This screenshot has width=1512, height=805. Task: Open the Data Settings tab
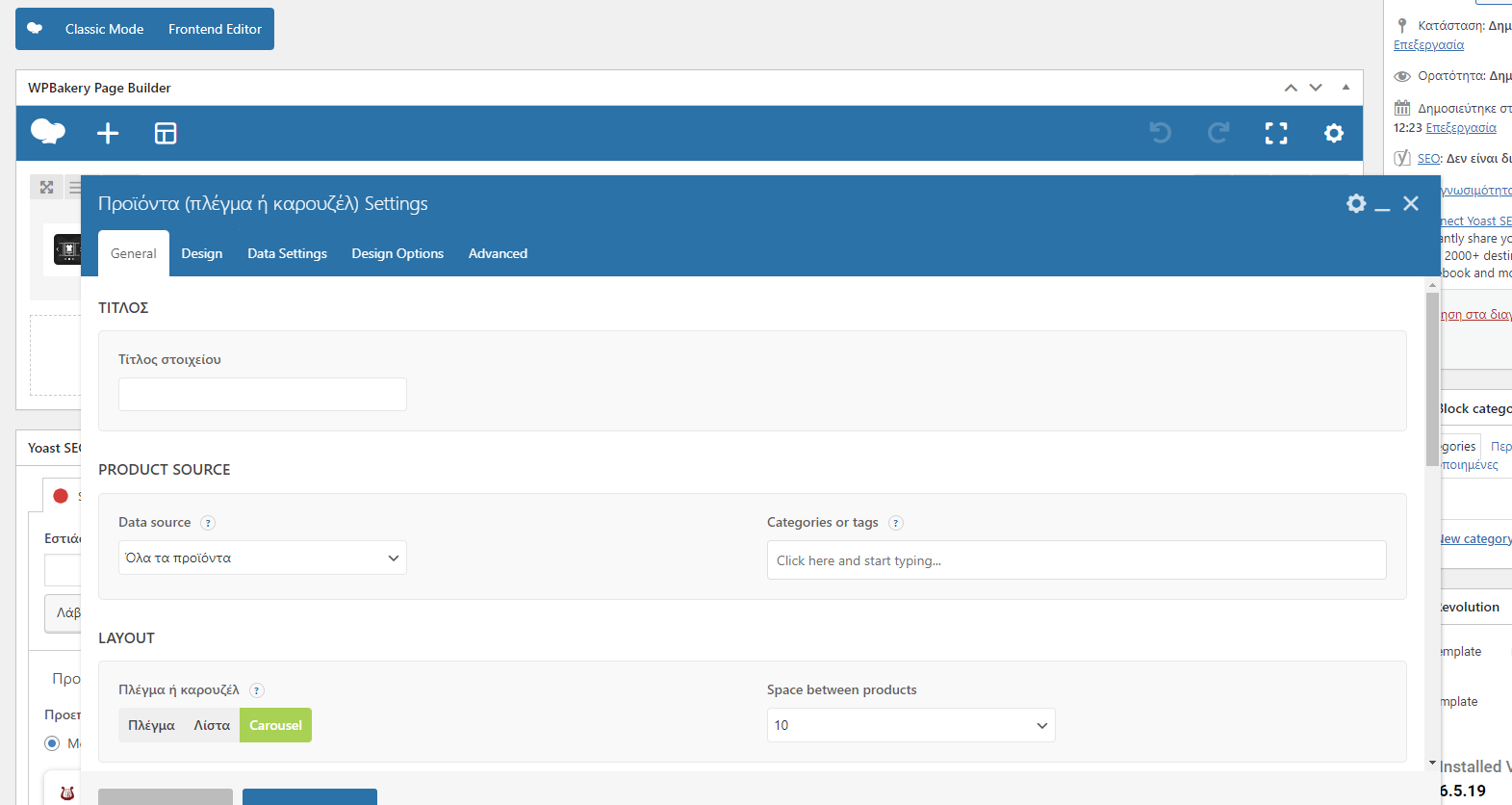pyautogui.click(x=287, y=253)
